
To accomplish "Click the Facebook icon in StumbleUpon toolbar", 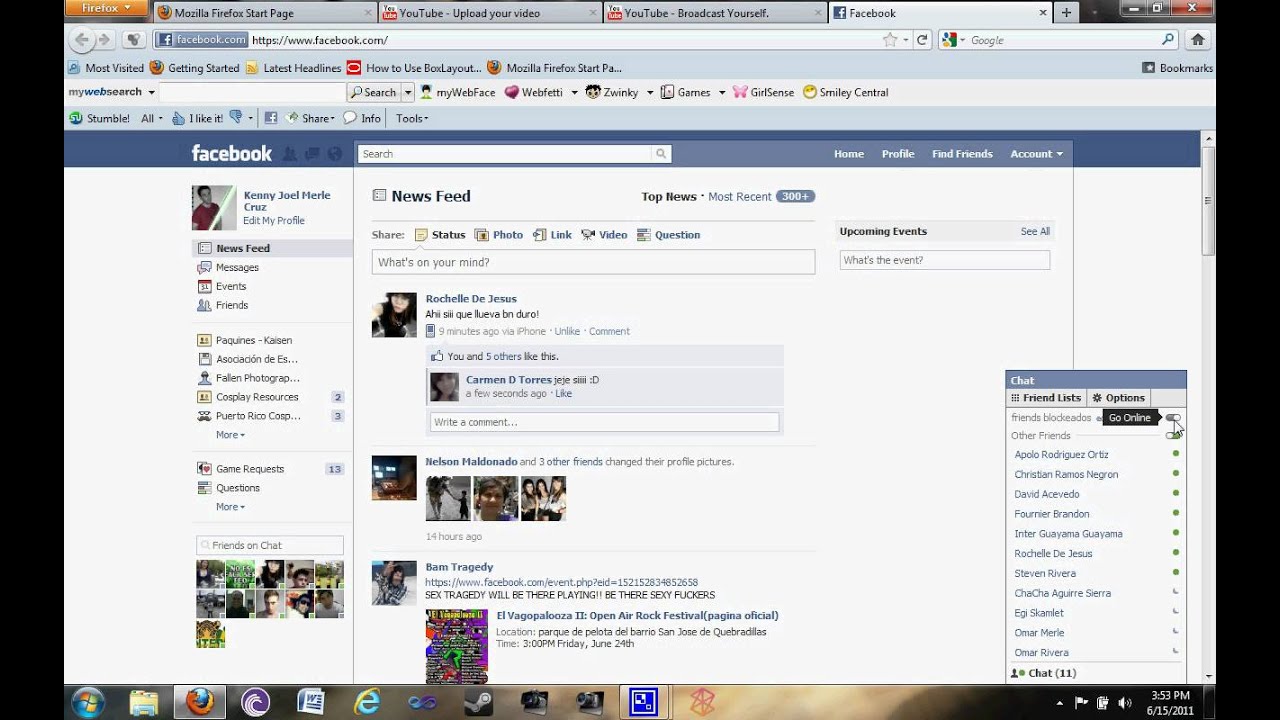I will [x=270, y=118].
